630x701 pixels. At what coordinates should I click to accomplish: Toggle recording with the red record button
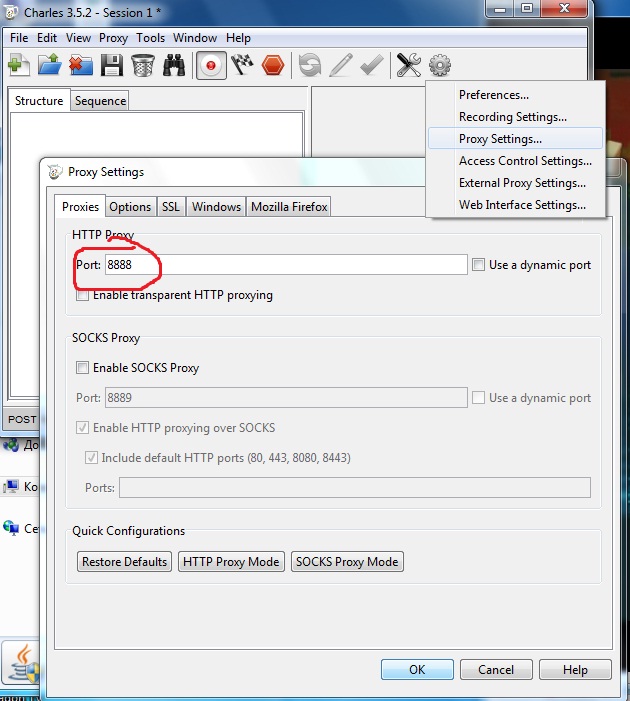coord(211,65)
